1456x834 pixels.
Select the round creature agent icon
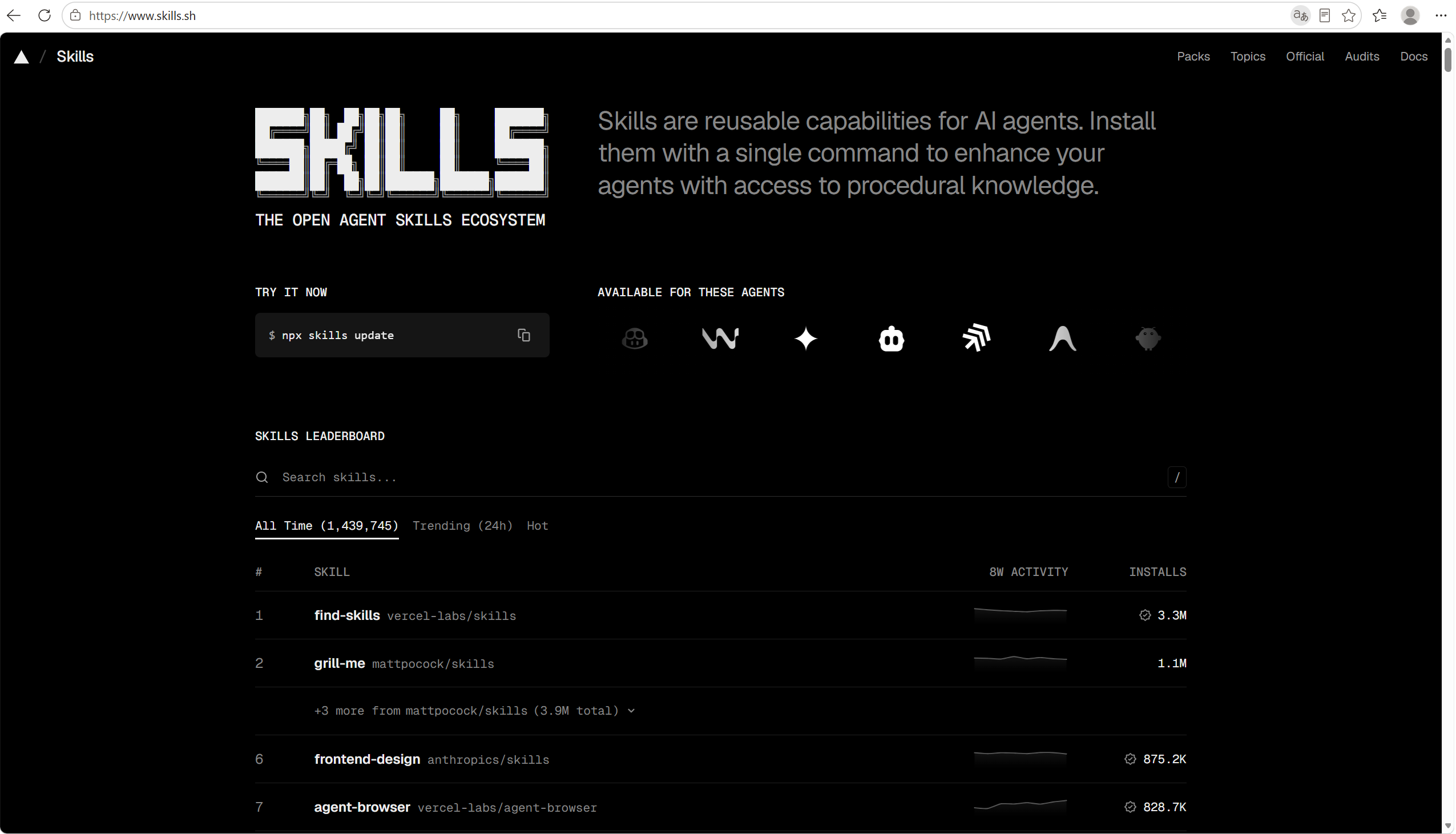pos(1148,339)
